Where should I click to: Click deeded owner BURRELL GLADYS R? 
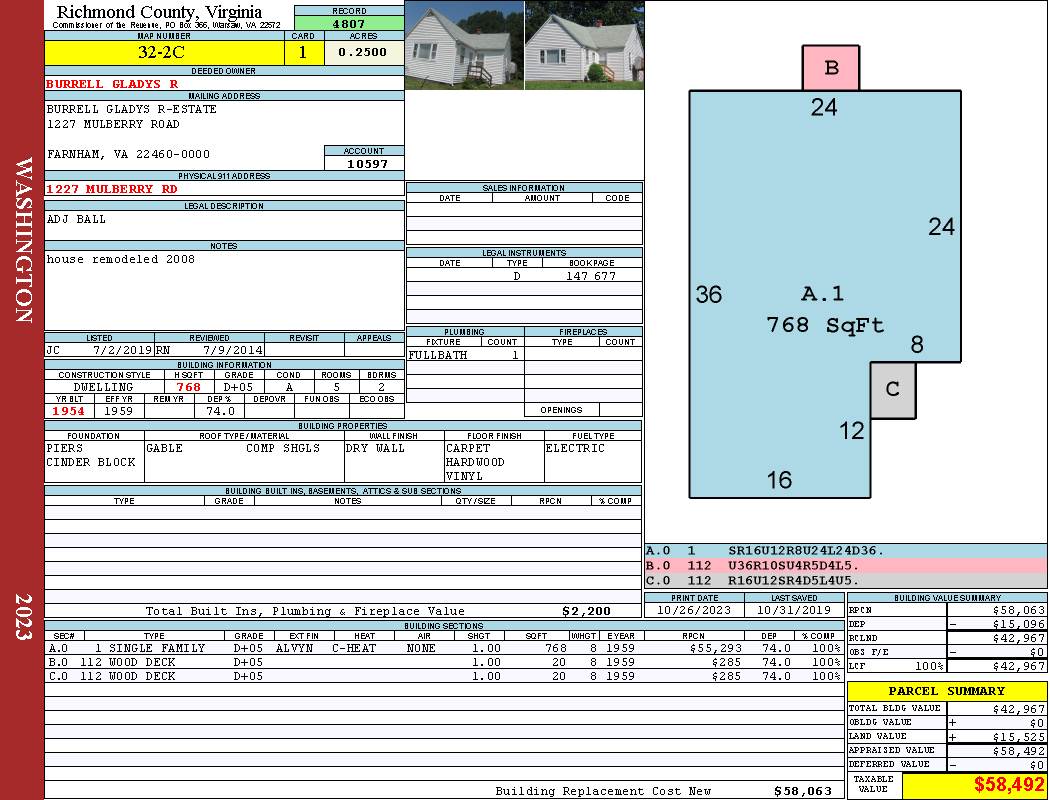112,84
